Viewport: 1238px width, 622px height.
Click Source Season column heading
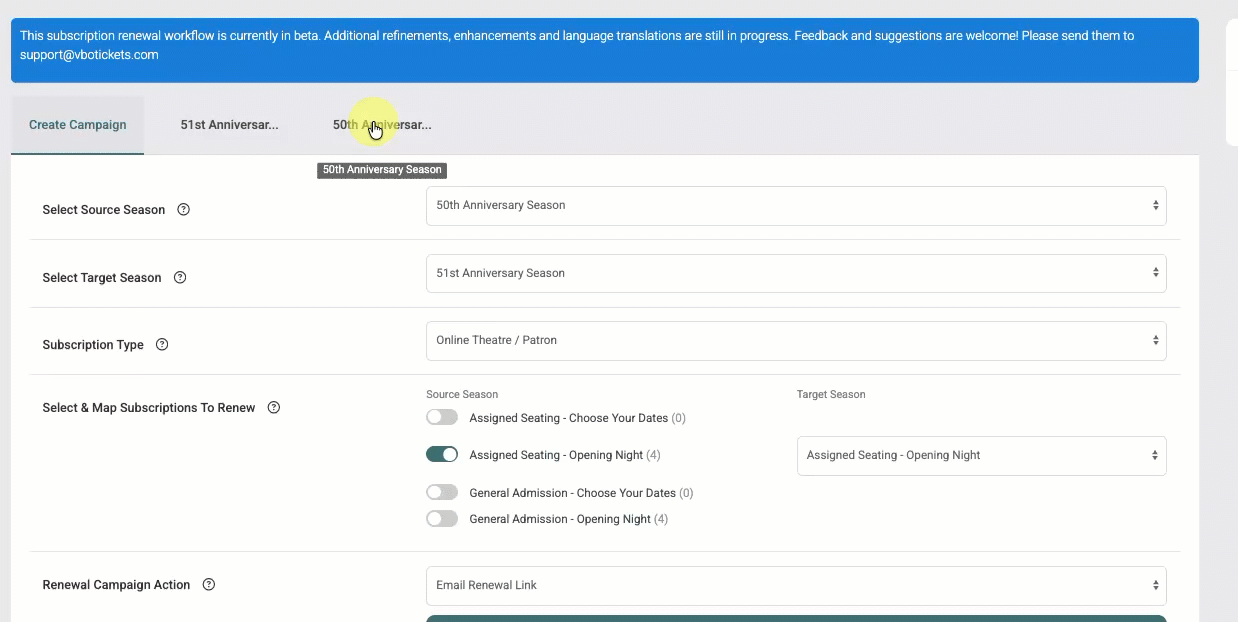[x=462, y=394]
